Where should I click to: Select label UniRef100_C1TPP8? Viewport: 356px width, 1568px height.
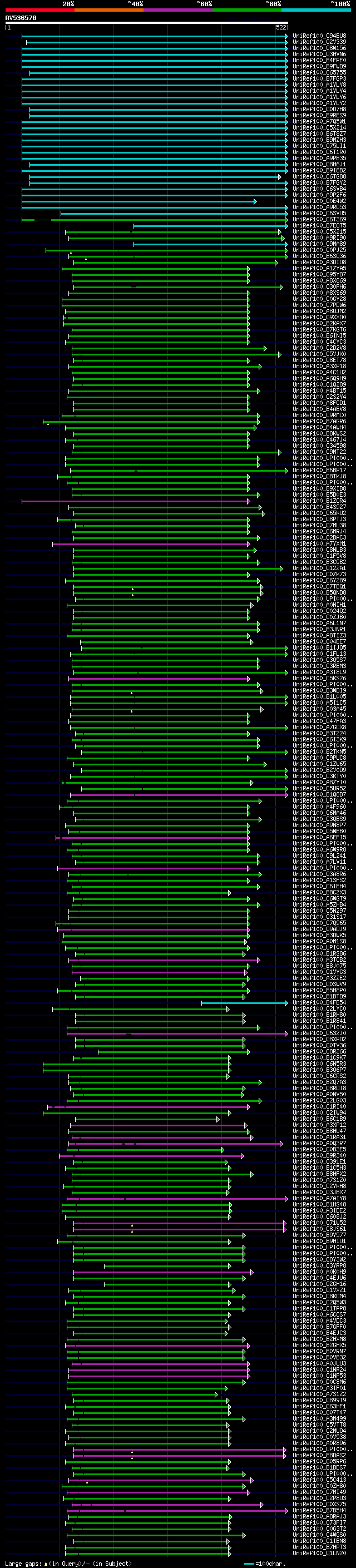[x=319, y=1309]
